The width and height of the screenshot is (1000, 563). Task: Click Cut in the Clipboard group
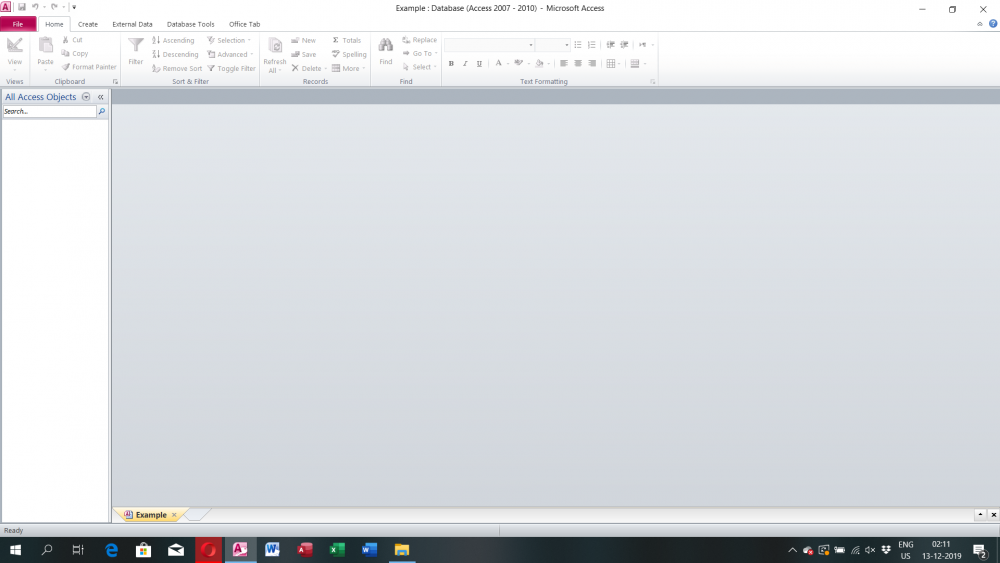pyautogui.click(x=72, y=40)
